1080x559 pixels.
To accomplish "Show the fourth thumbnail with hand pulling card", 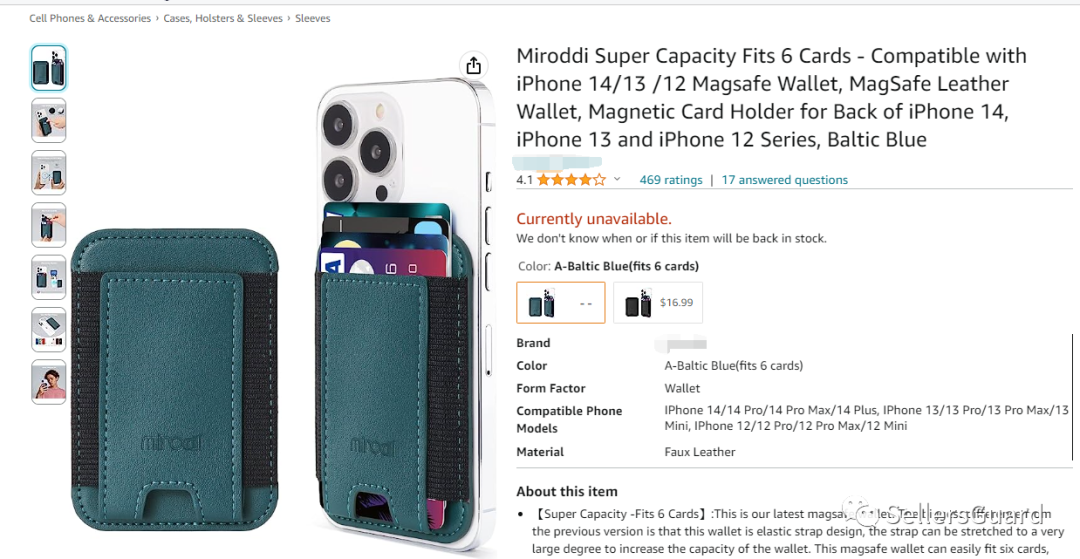I will 48,224.
